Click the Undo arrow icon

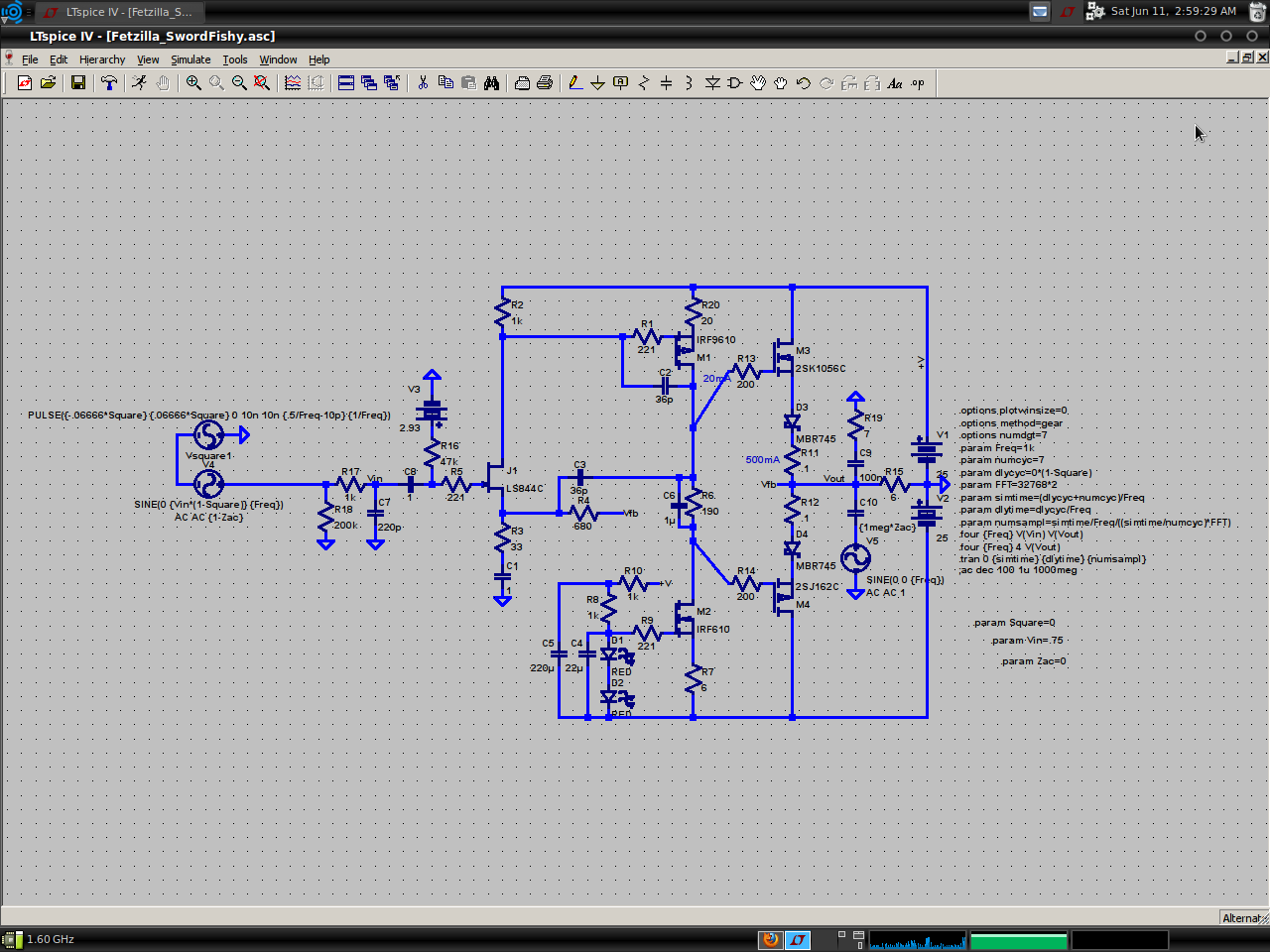tap(804, 83)
